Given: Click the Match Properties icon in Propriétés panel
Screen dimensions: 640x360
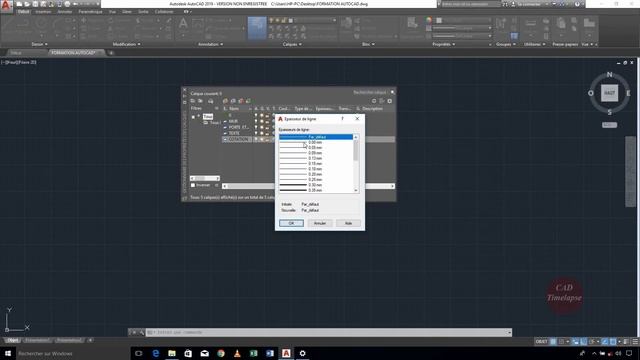Looking at the screenshot, I should click(412, 24).
